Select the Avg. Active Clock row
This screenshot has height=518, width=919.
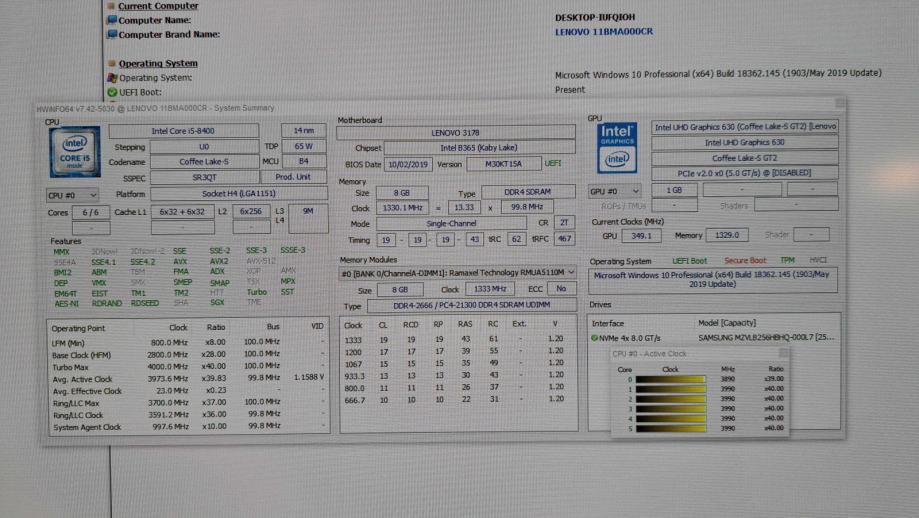tap(188, 379)
